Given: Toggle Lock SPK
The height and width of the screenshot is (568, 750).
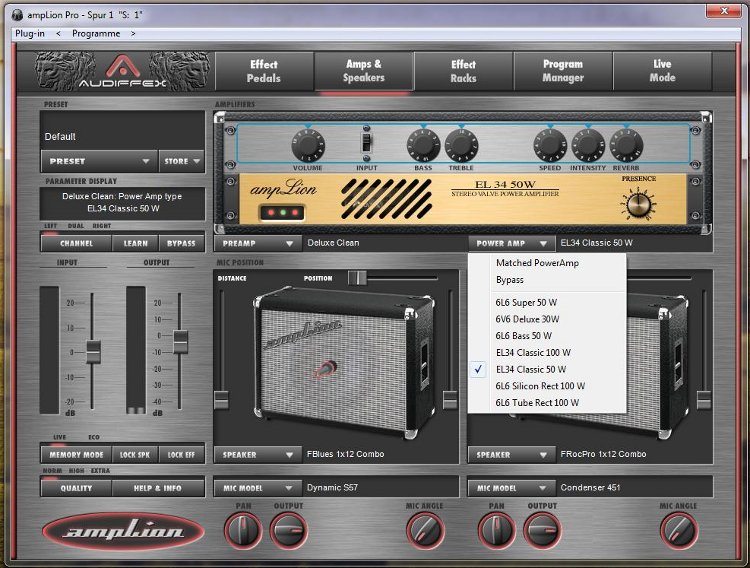Looking at the screenshot, I should 135,455.
